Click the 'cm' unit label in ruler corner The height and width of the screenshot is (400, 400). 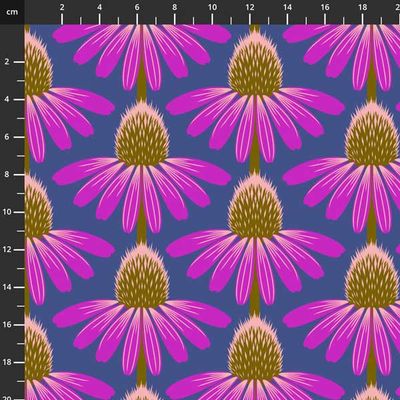point(12,12)
